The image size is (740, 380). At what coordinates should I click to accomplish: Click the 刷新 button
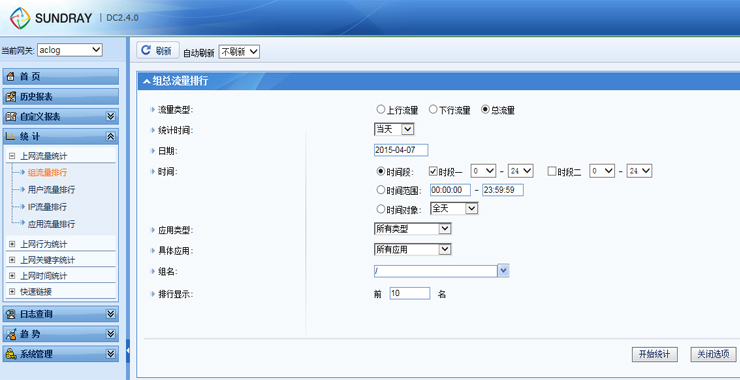(x=158, y=51)
